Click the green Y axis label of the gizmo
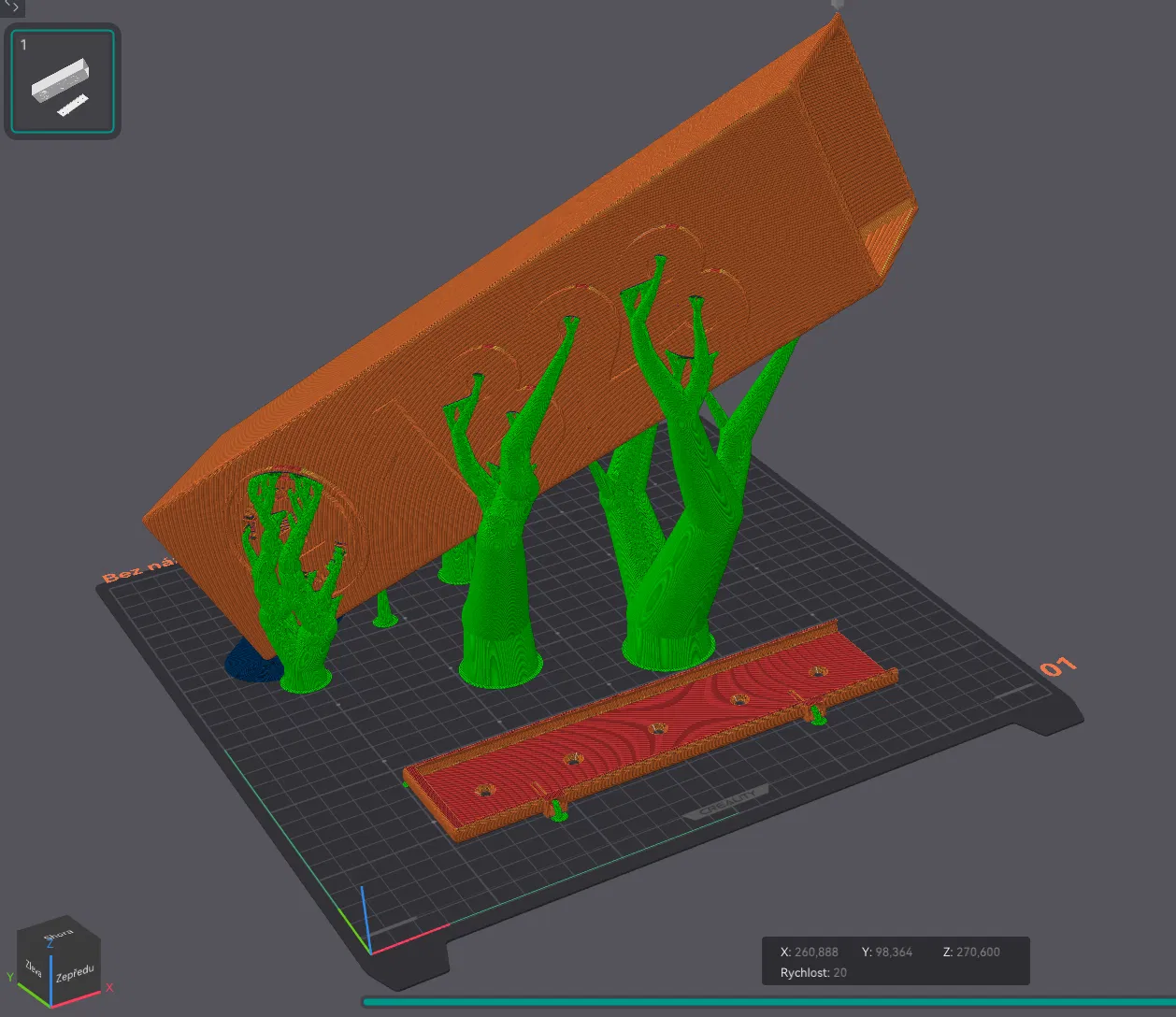The height and width of the screenshot is (1017, 1176). [x=10, y=978]
